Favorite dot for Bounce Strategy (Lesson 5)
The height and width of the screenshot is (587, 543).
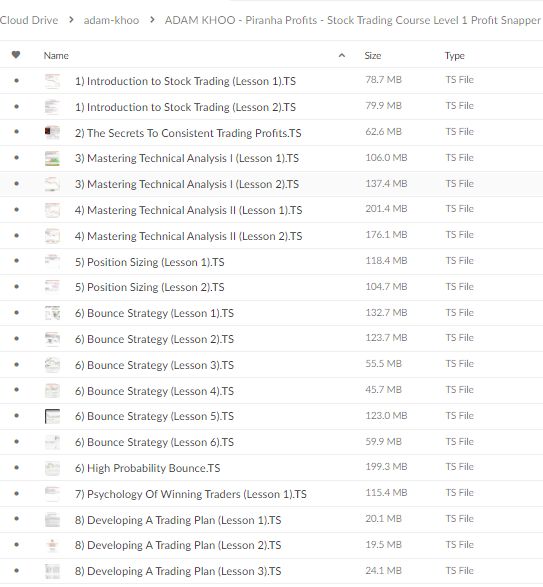tap(16, 416)
